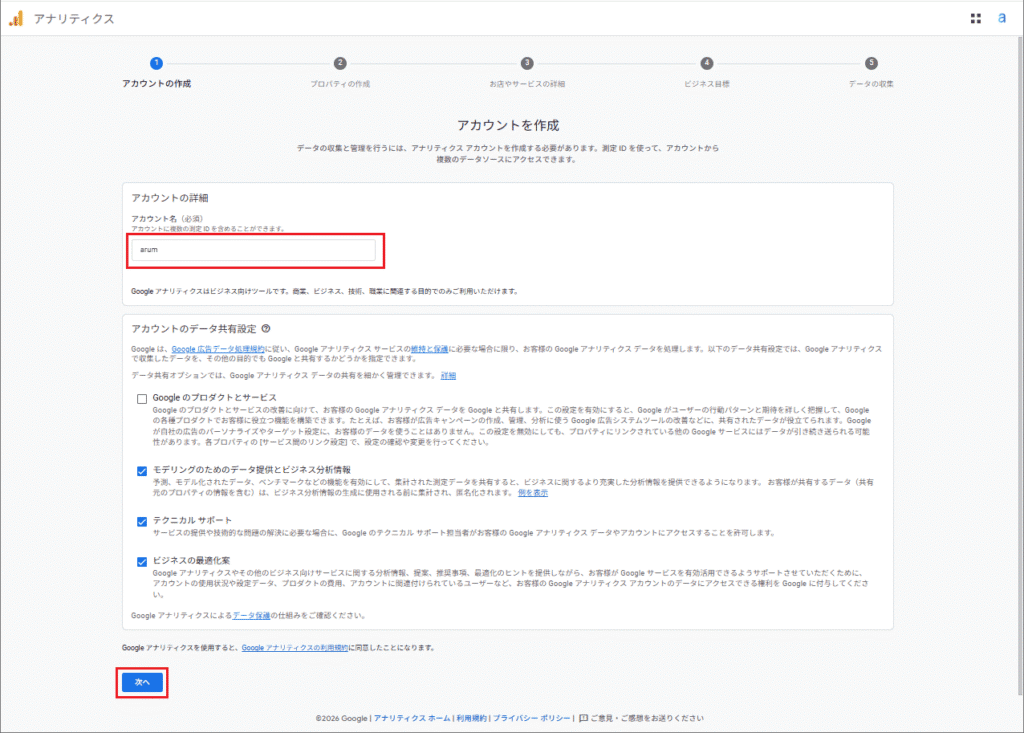The width and height of the screenshot is (1024, 733).
Task: Open the account avatar menu
Action: click(x=1003, y=17)
